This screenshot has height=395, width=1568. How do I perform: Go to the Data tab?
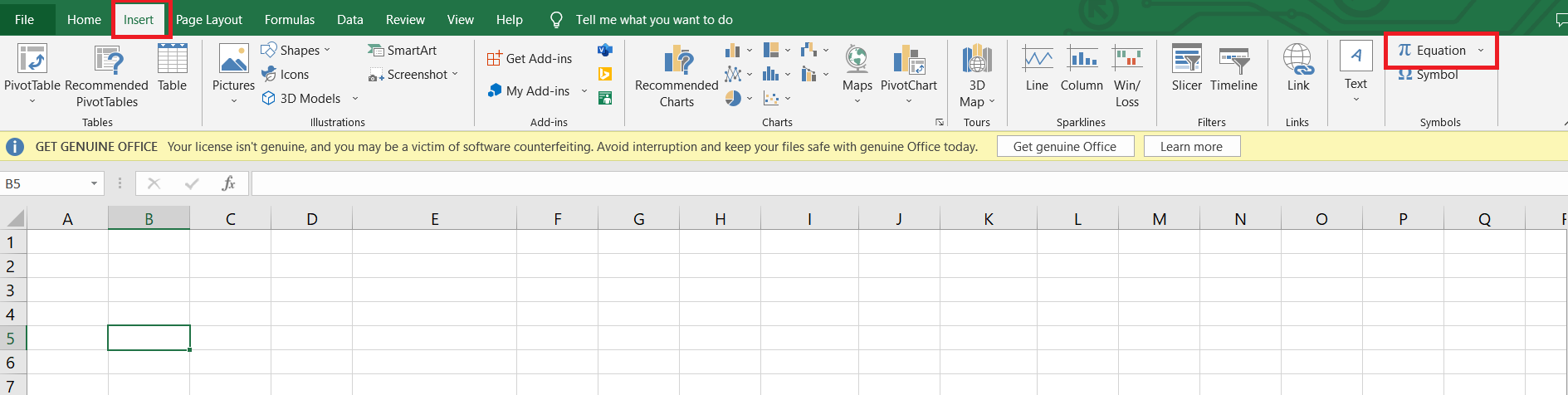[350, 19]
